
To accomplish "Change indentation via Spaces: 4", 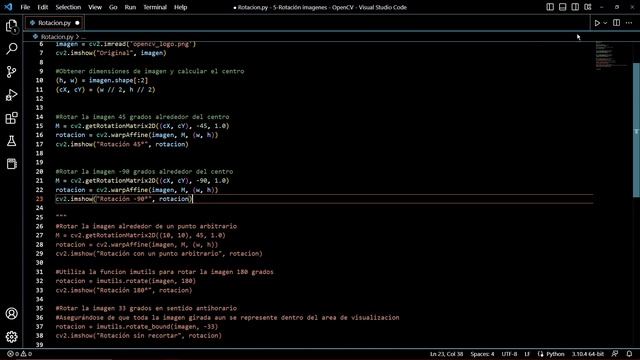I will point(482,354).
